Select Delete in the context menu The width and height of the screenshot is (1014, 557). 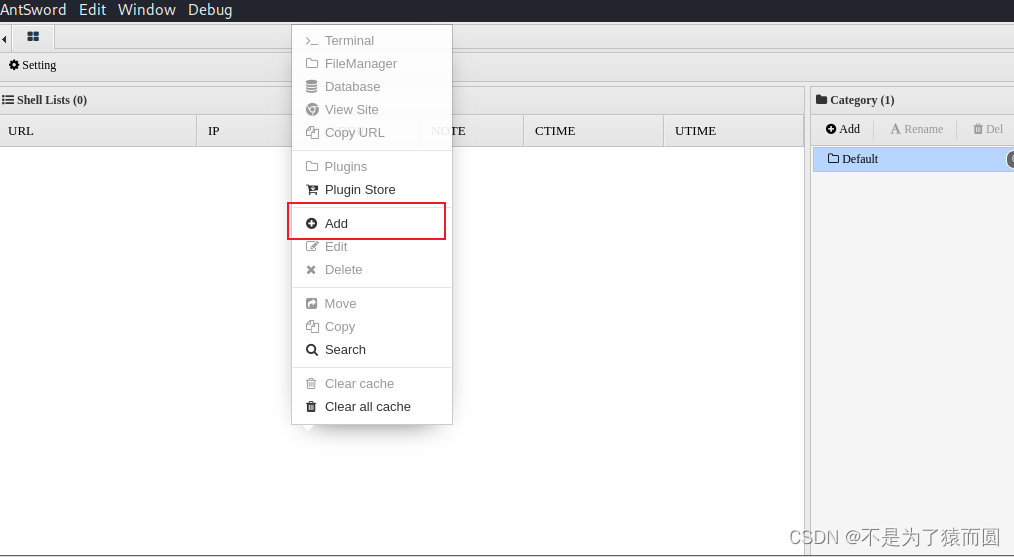(x=372, y=270)
